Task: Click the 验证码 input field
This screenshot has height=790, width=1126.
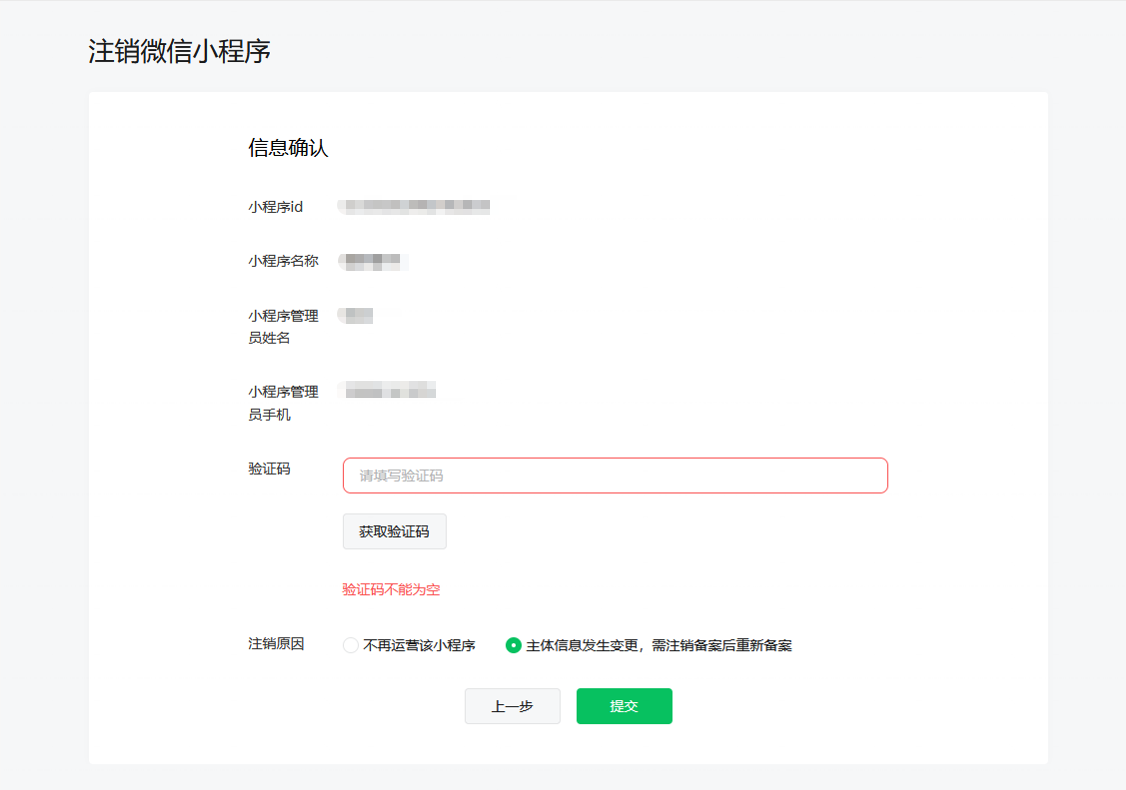Action: (615, 475)
